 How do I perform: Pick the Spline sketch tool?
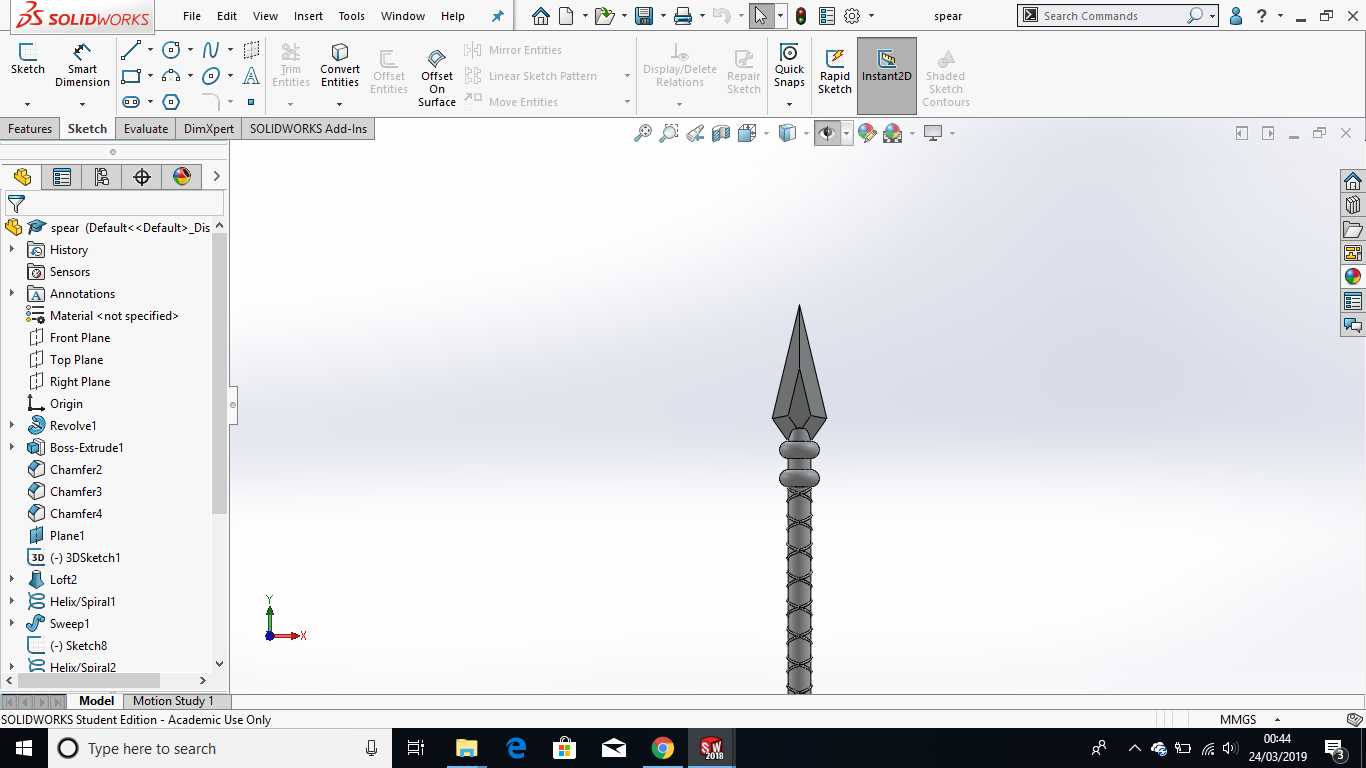[211, 50]
